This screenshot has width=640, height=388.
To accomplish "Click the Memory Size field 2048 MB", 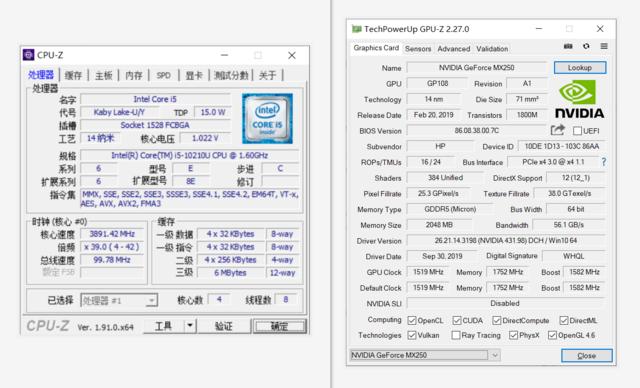I will (439, 225).
